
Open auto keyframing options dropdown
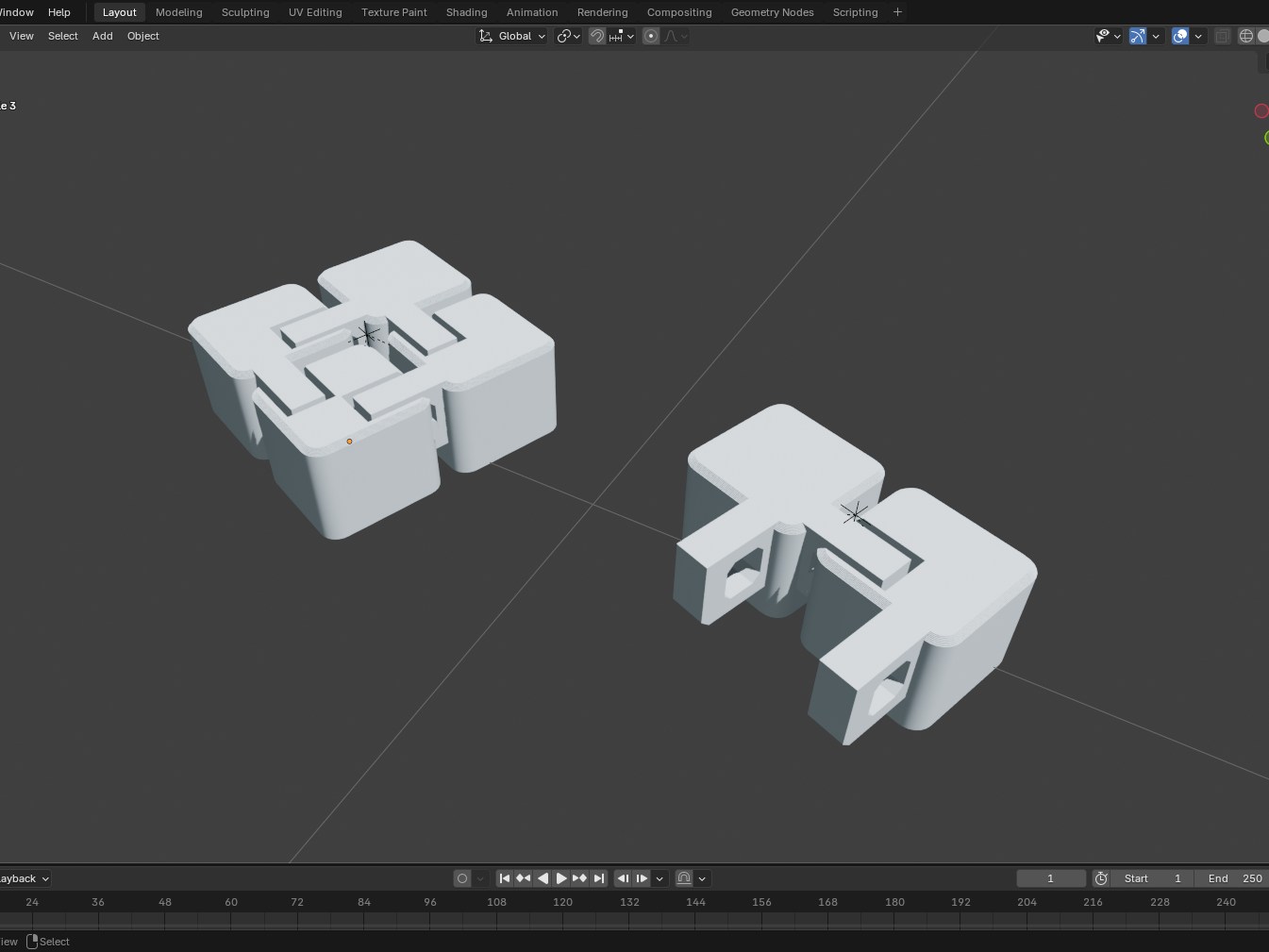tap(480, 878)
